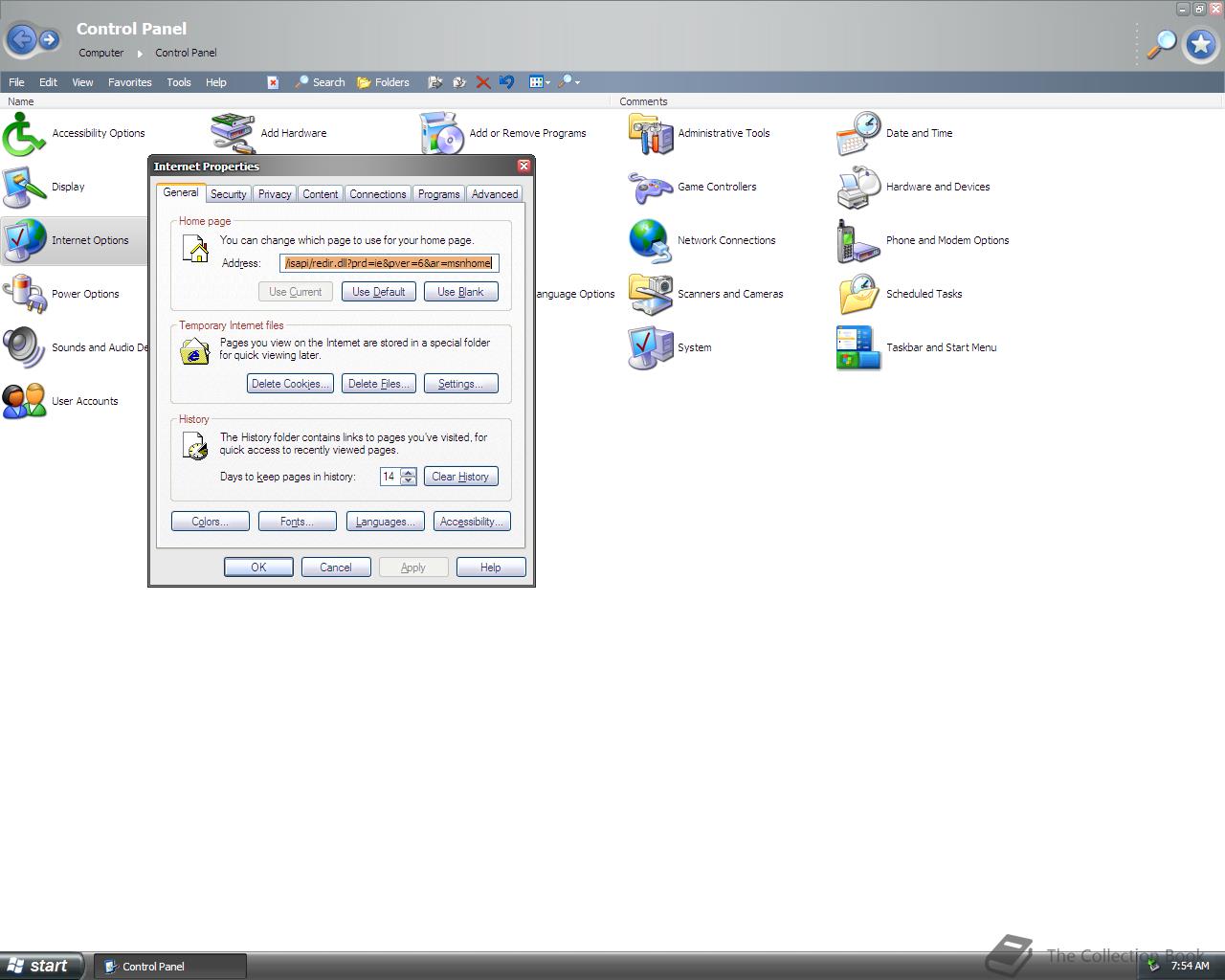This screenshot has height=980, width=1225.
Task: Open the Windows start menu
Action: [x=42, y=966]
